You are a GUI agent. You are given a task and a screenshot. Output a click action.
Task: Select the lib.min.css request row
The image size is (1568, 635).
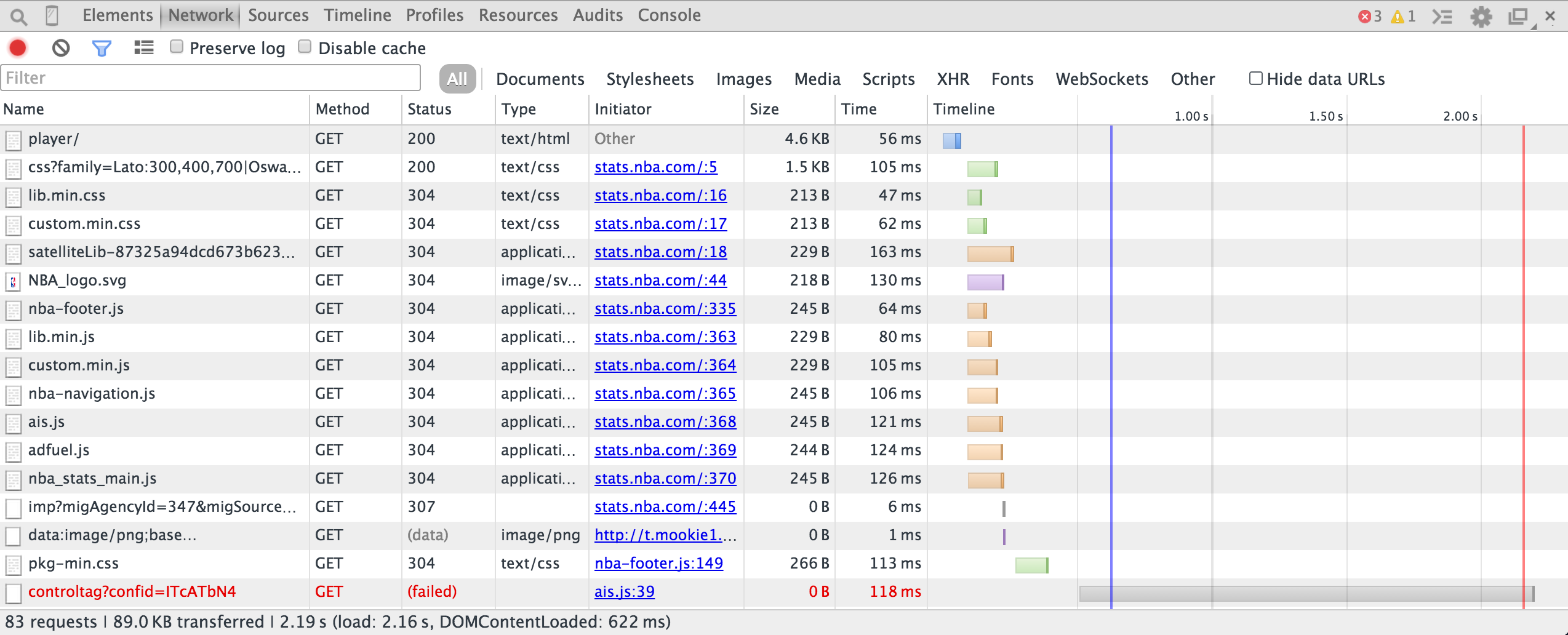point(784,196)
